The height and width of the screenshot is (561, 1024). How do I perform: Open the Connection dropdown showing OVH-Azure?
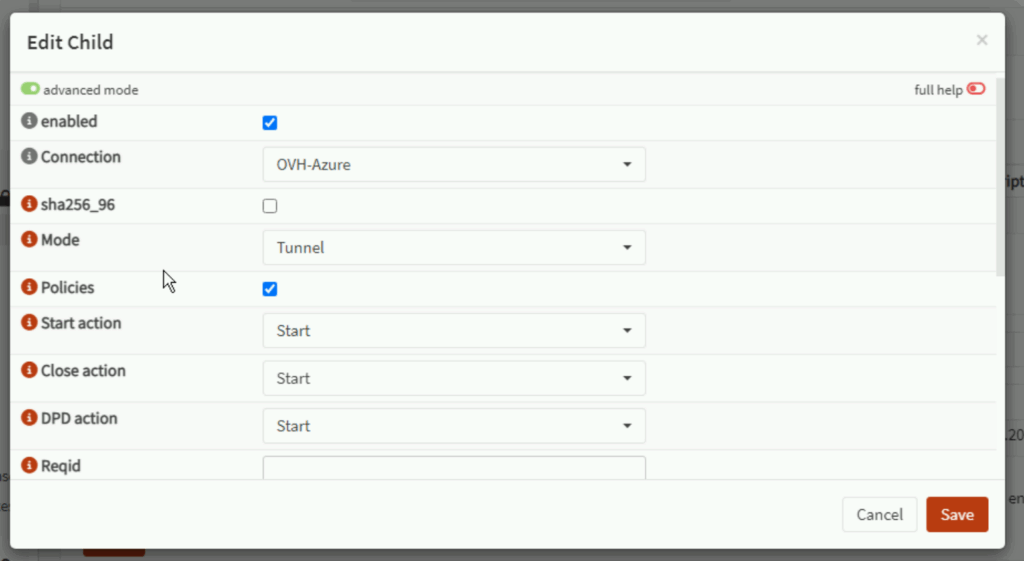[454, 165]
